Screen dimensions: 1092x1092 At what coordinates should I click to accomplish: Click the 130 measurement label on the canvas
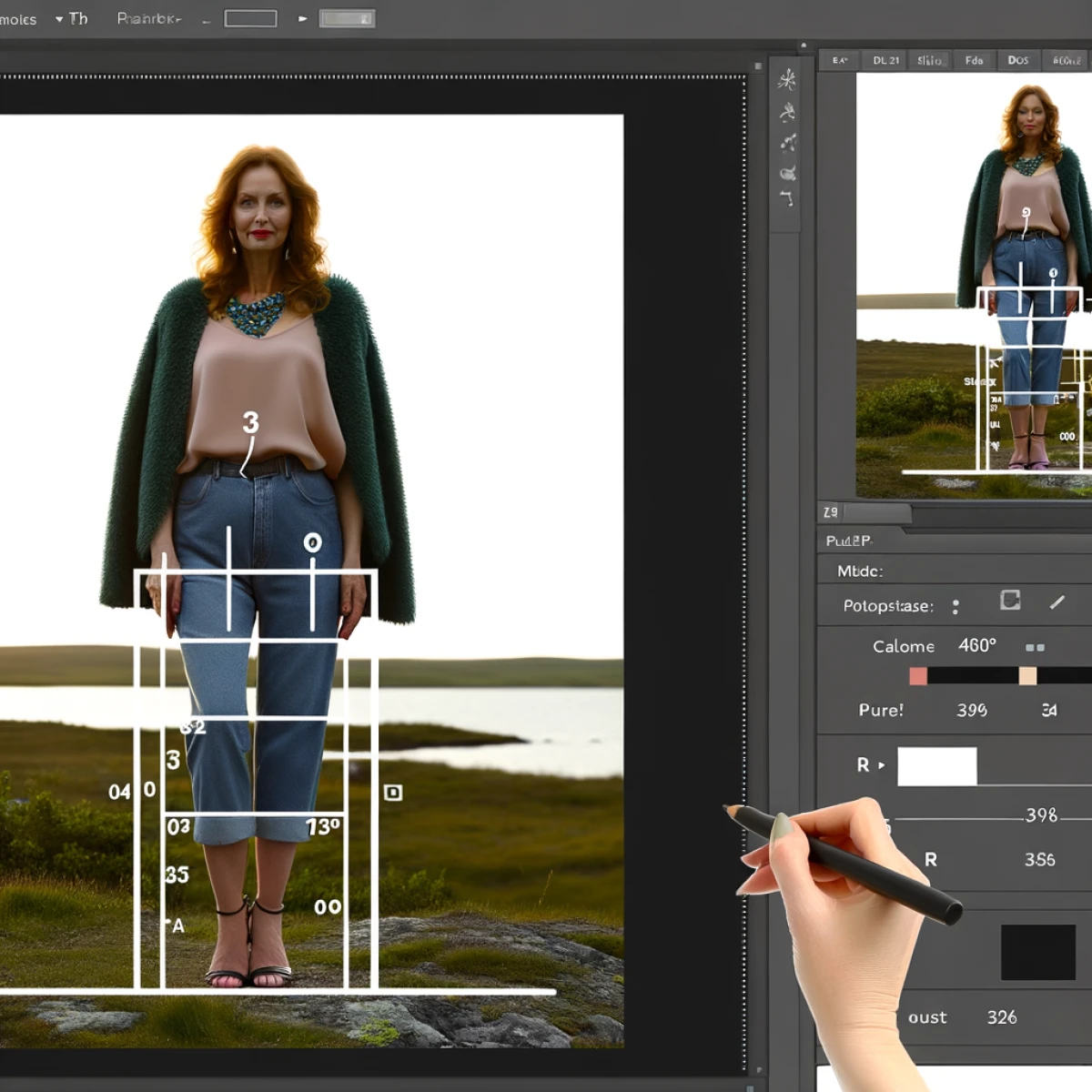coord(323,827)
